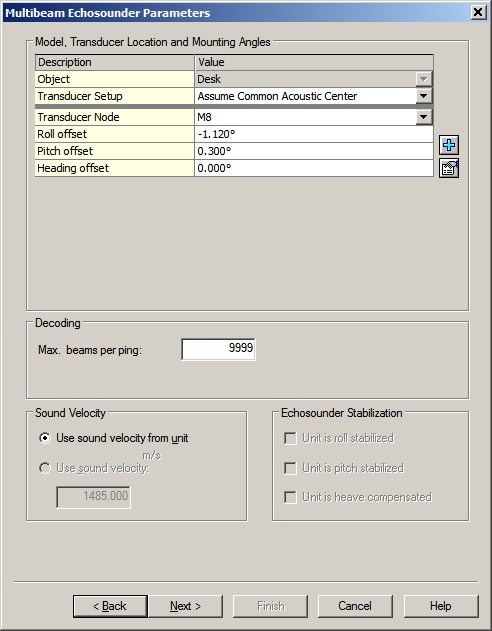Click the Roll offset value field
This screenshot has width=492, height=631.
pos(314,134)
